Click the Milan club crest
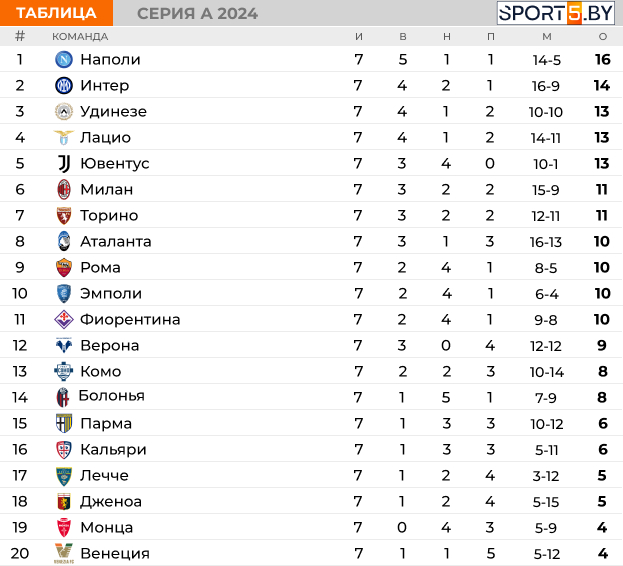623x566 pixels. (x=64, y=189)
